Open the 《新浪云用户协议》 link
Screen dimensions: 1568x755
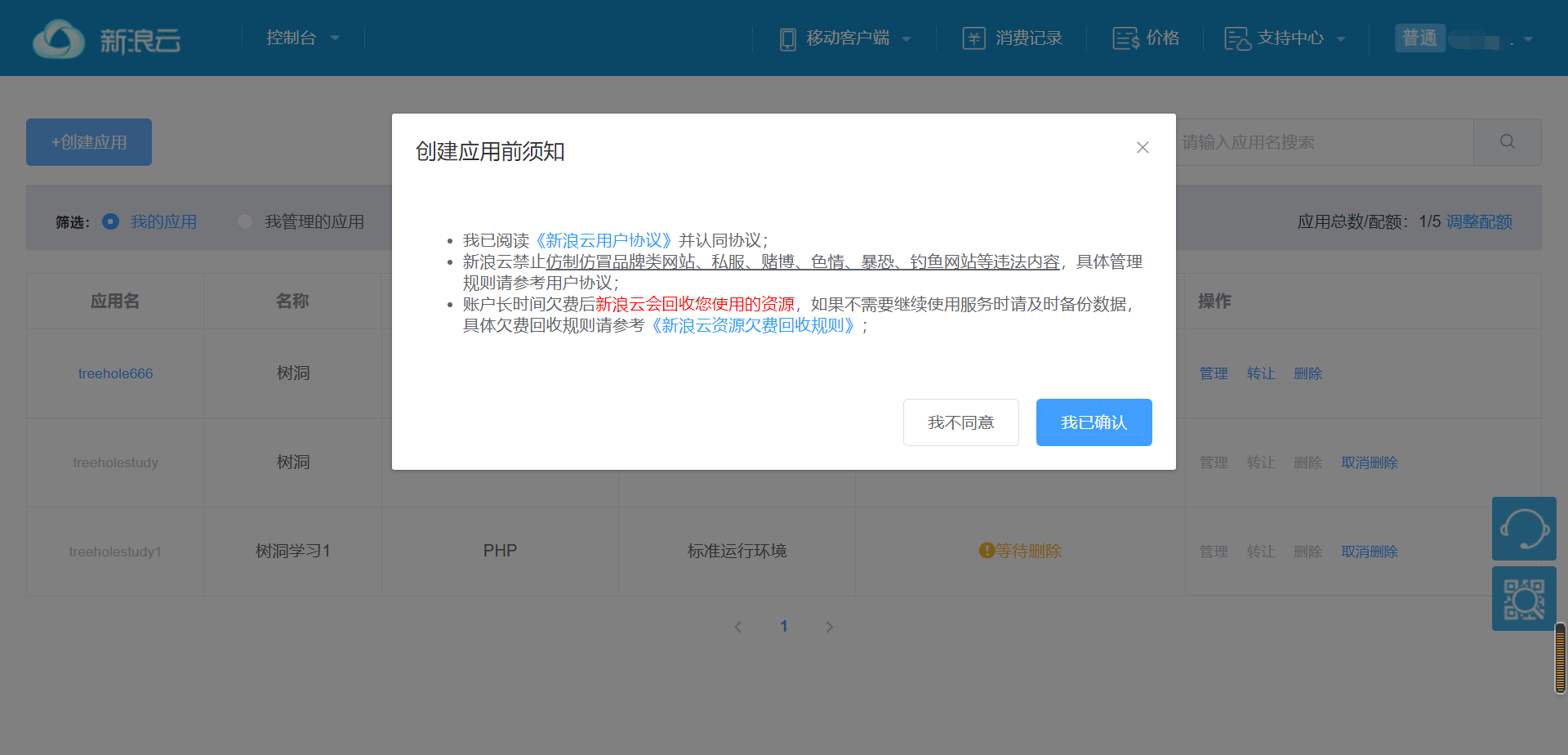604,240
